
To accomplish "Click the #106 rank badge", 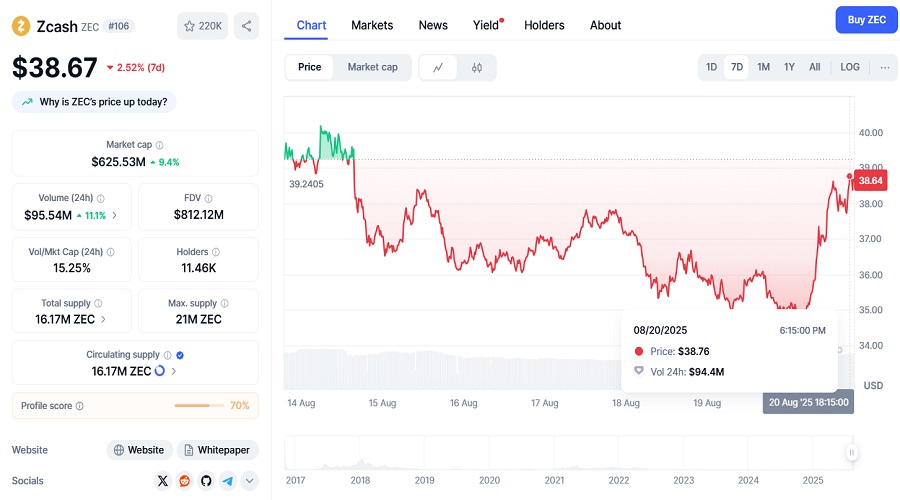I will point(119,26).
